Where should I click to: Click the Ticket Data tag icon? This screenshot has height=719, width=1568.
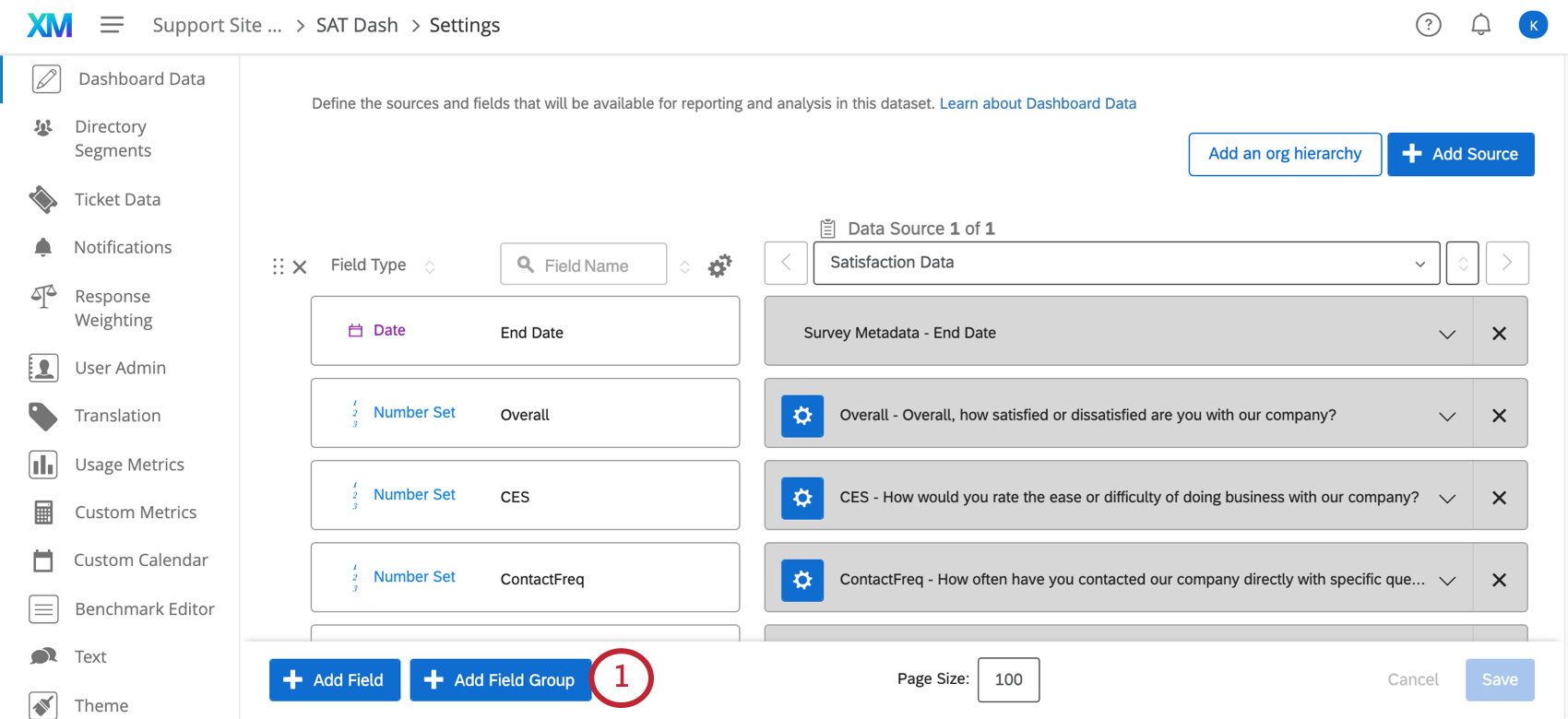43,199
